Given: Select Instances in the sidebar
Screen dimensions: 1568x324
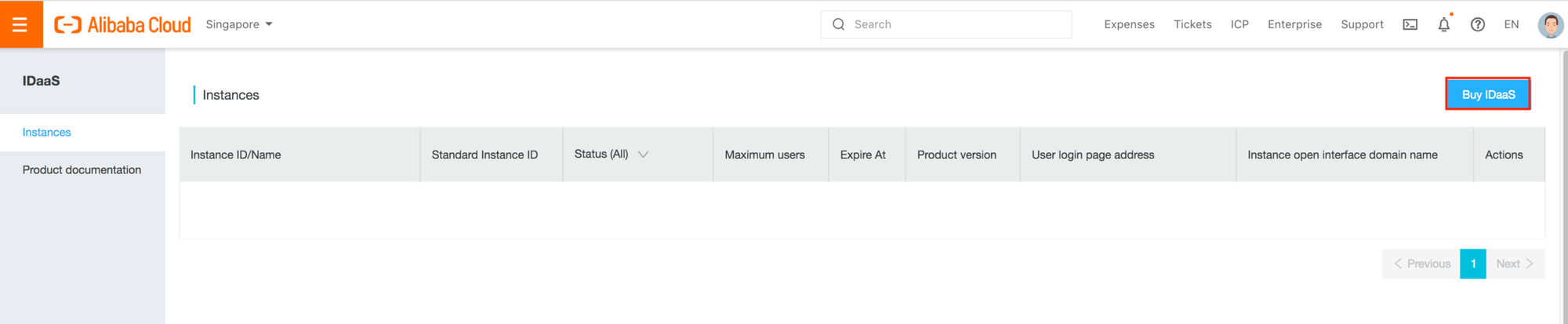Looking at the screenshot, I should (x=47, y=133).
